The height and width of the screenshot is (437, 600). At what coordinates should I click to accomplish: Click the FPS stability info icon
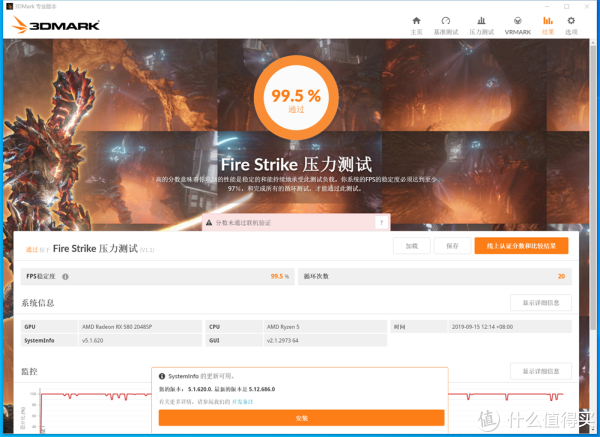click(65, 277)
